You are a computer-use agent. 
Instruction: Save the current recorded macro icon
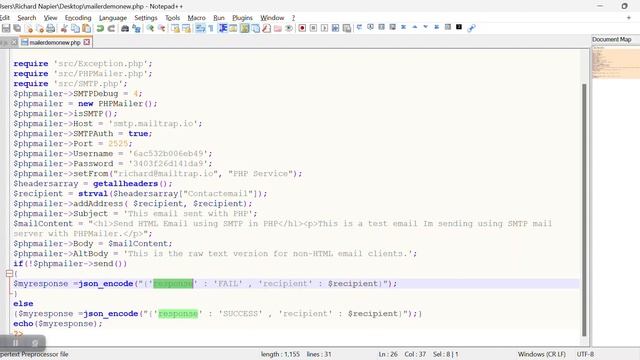tap(347, 28)
